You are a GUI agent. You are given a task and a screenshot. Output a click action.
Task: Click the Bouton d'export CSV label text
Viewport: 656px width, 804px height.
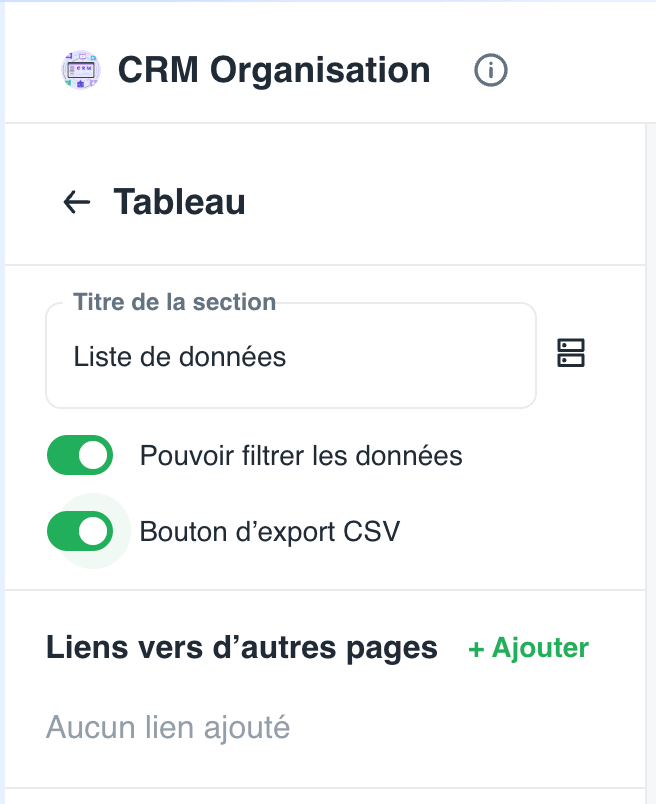pyautogui.click(x=269, y=532)
